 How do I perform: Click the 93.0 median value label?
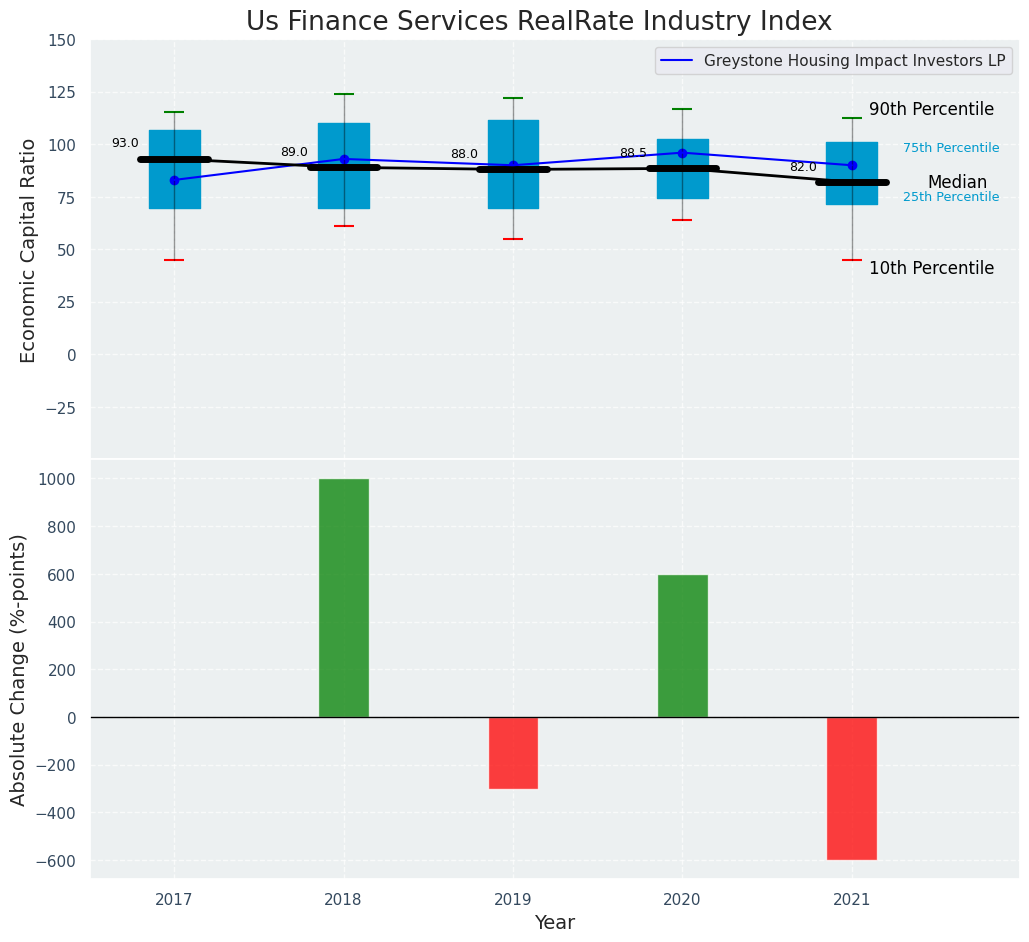[125, 144]
